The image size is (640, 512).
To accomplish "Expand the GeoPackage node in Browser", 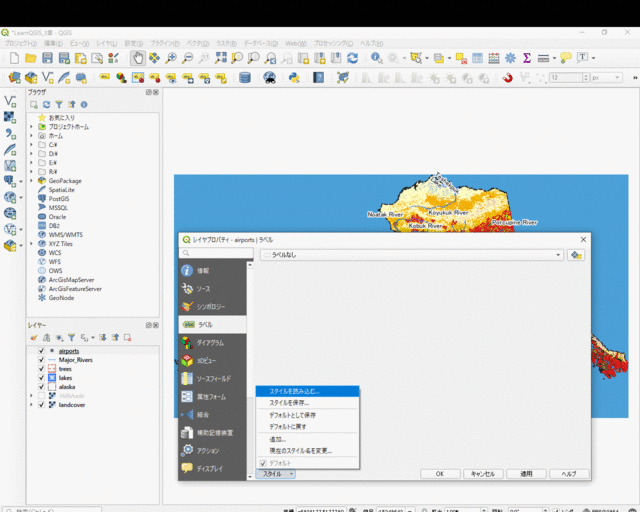I will tap(31, 180).
